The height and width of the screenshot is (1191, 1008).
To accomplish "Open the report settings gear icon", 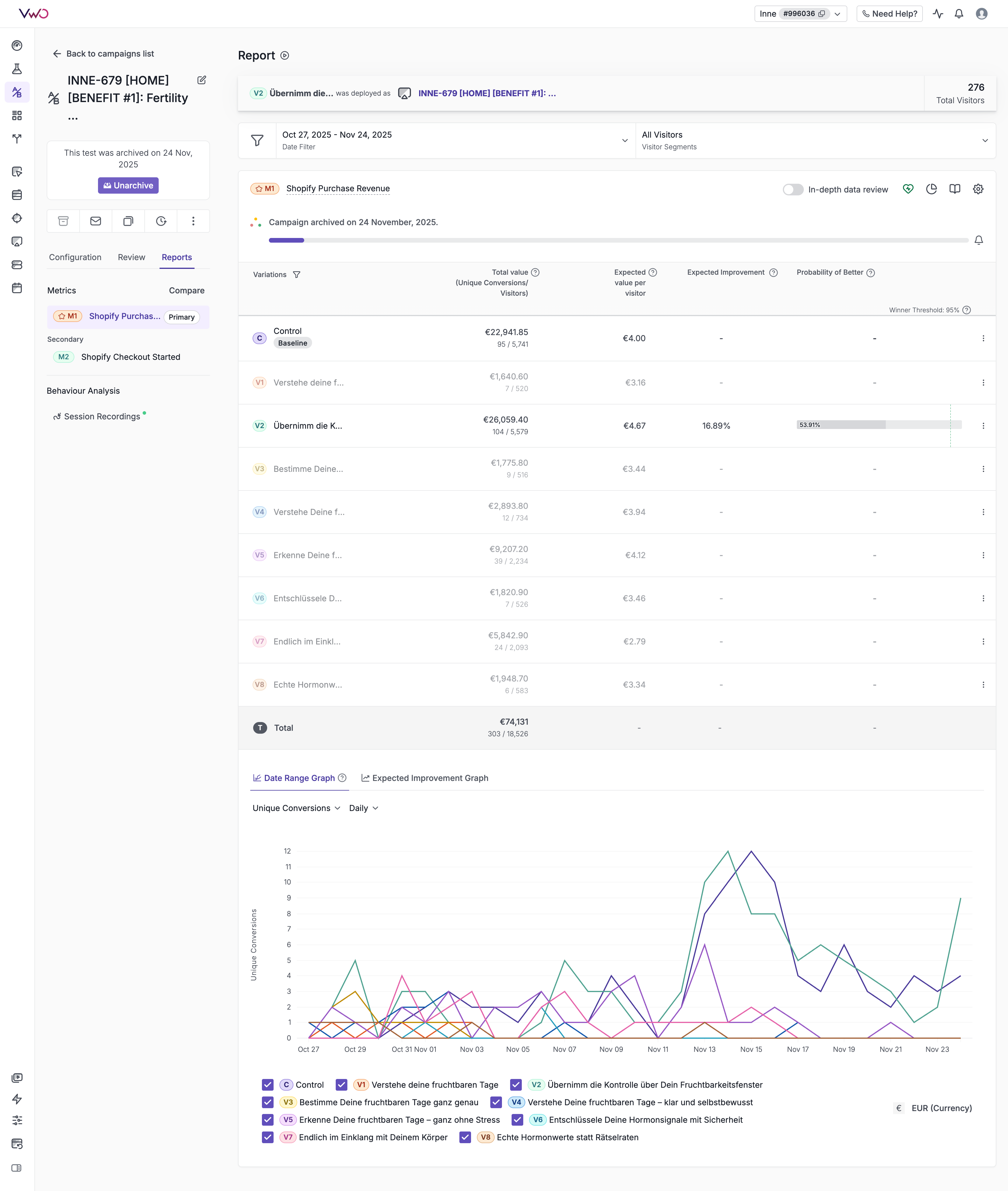I will coord(978,189).
